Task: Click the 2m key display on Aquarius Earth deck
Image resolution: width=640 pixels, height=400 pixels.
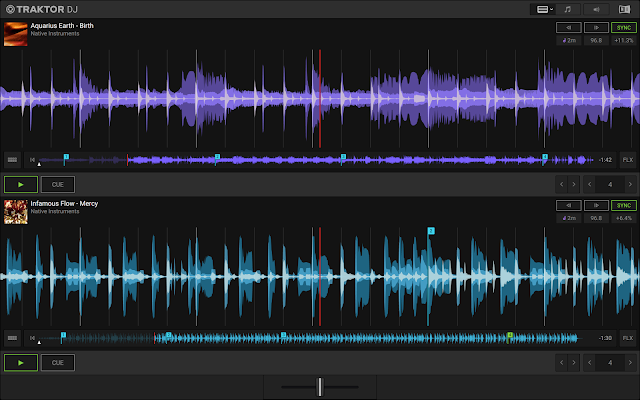Action: 569,40
